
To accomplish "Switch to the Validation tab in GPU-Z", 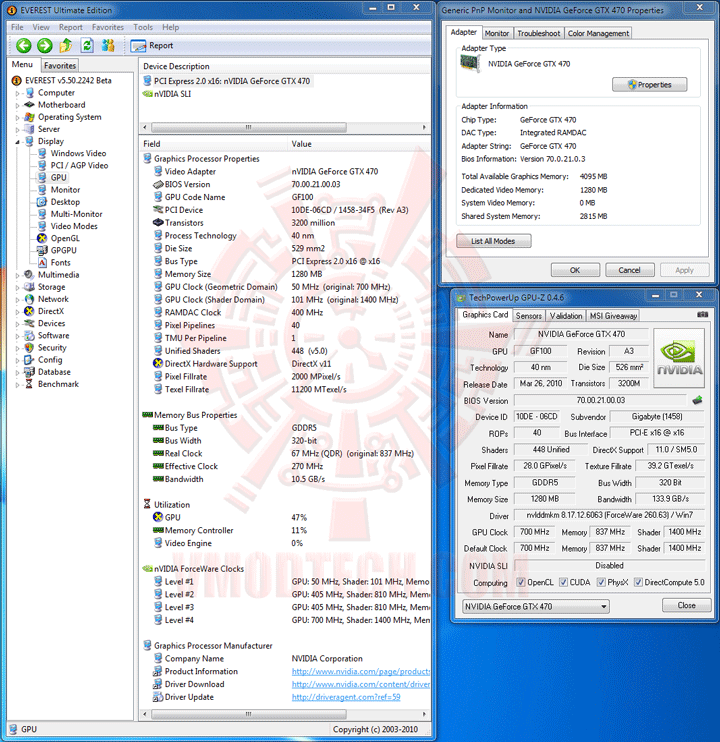I will (x=566, y=316).
